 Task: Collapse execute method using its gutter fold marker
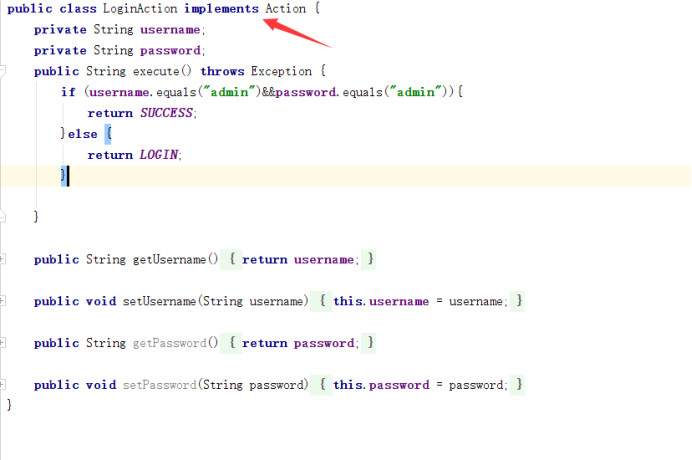[x=3, y=71]
